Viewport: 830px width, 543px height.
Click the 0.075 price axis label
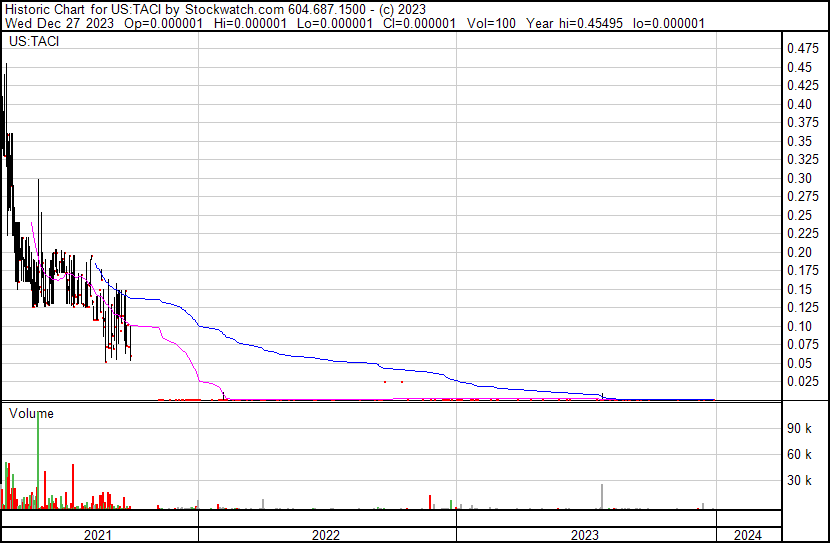(x=803, y=345)
